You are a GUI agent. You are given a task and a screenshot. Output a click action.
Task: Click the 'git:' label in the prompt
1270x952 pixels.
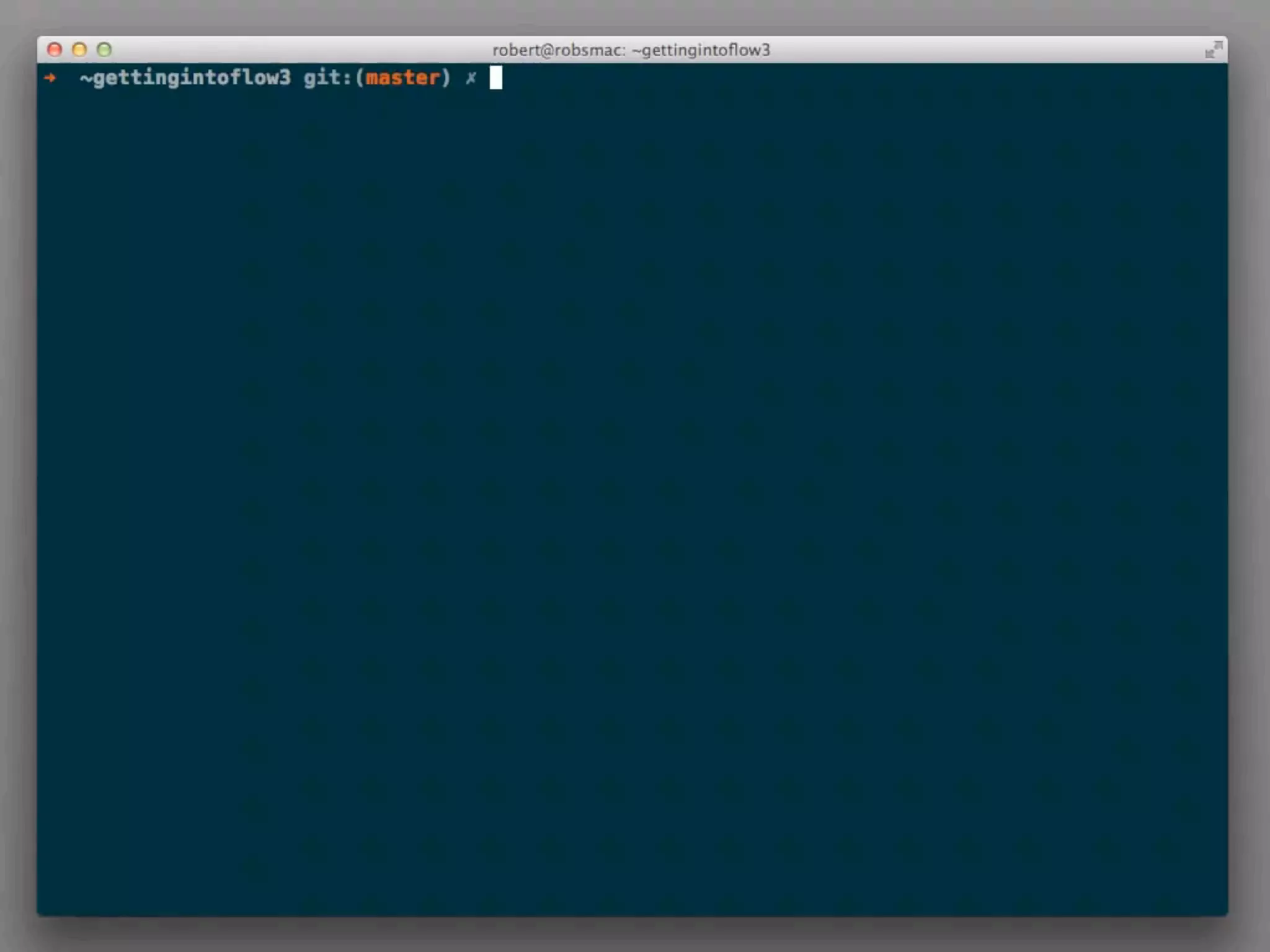click(x=327, y=78)
